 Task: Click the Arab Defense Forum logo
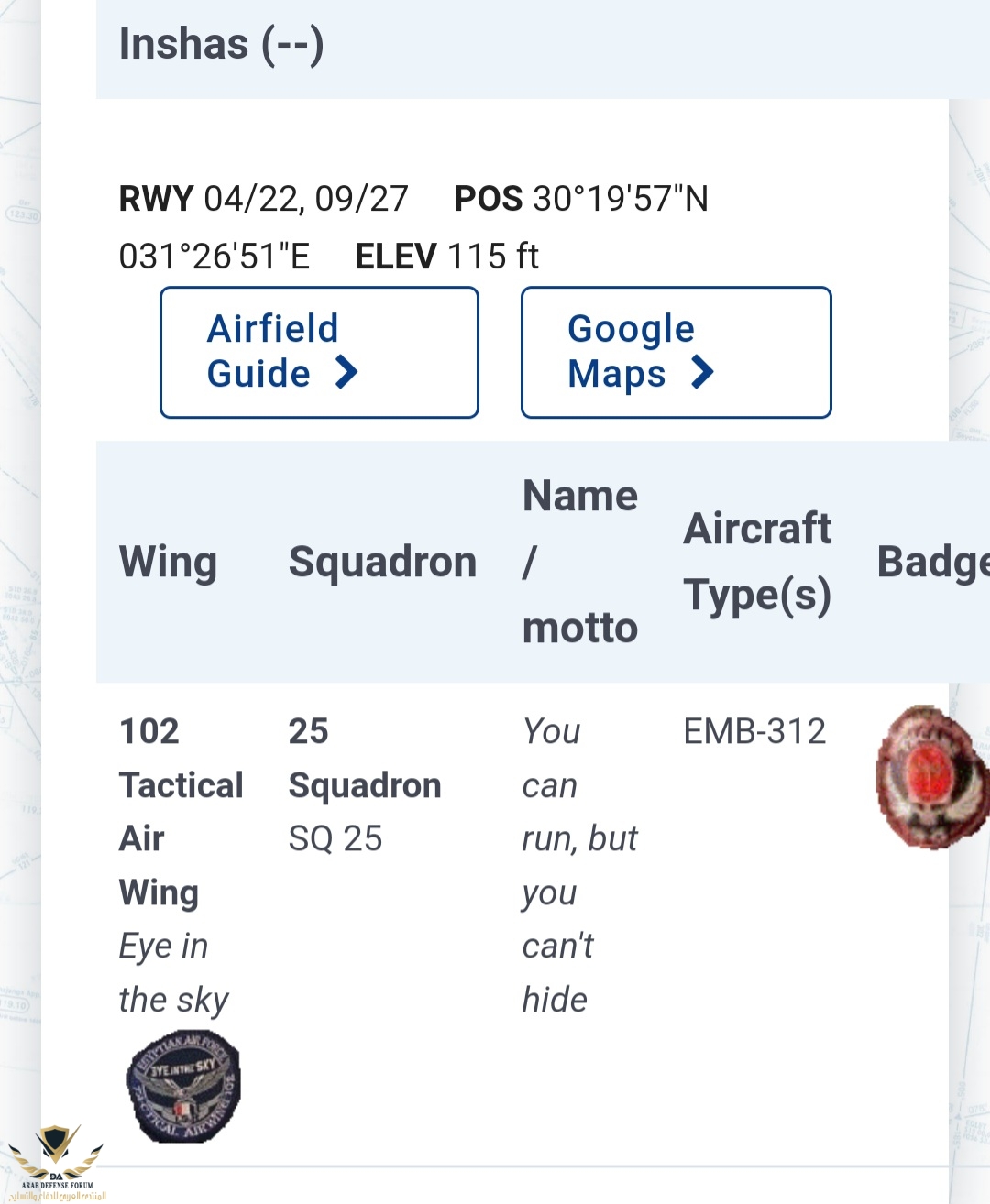tap(57, 1164)
